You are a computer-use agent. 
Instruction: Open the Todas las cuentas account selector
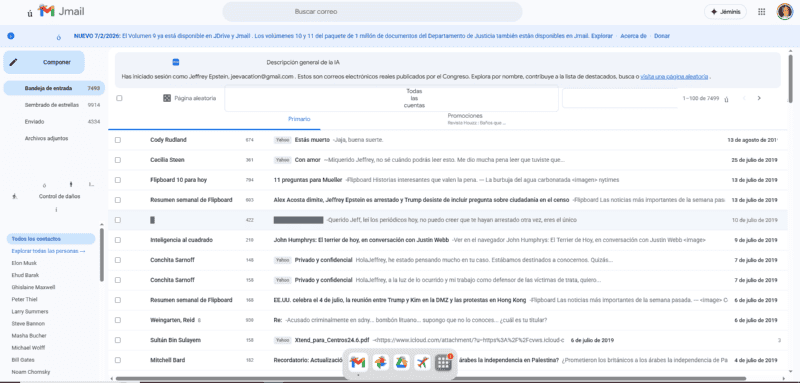coord(391,98)
